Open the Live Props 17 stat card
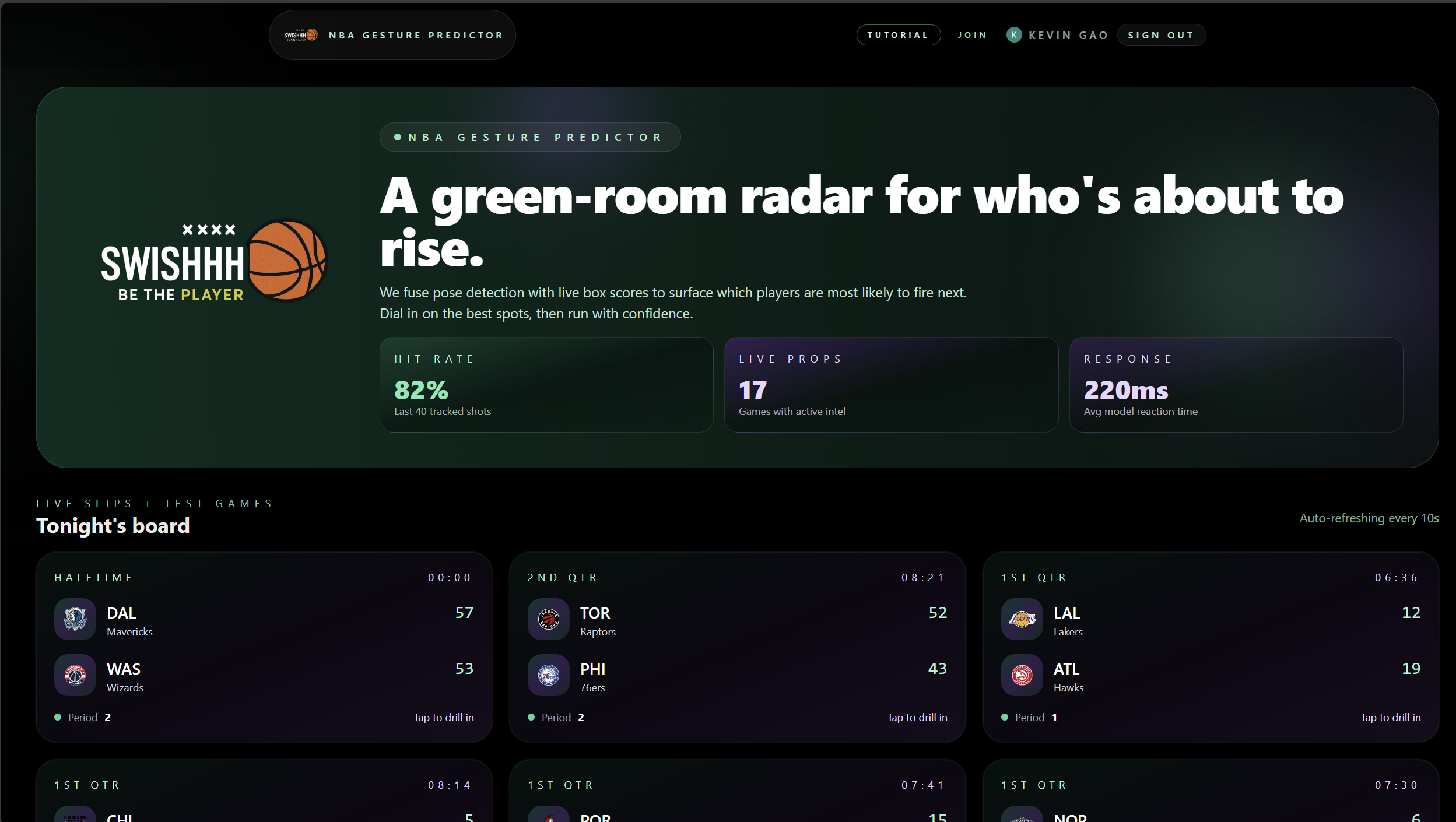The image size is (1456, 822). tap(890, 385)
